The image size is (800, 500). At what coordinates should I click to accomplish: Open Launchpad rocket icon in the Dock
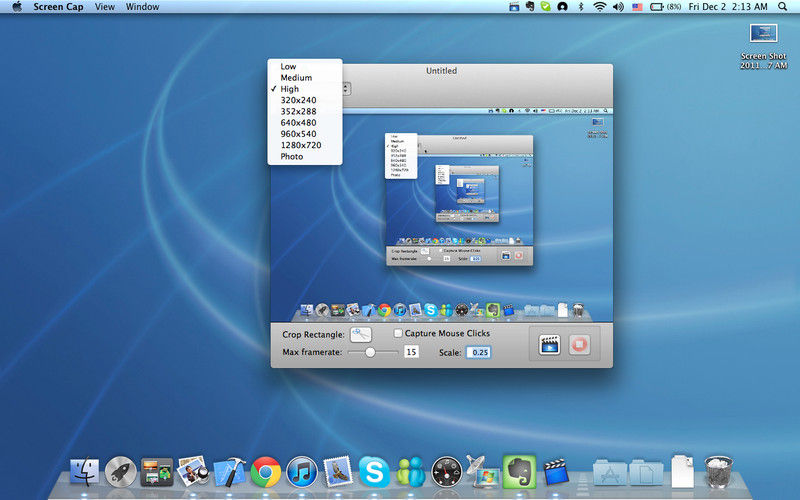(x=120, y=472)
